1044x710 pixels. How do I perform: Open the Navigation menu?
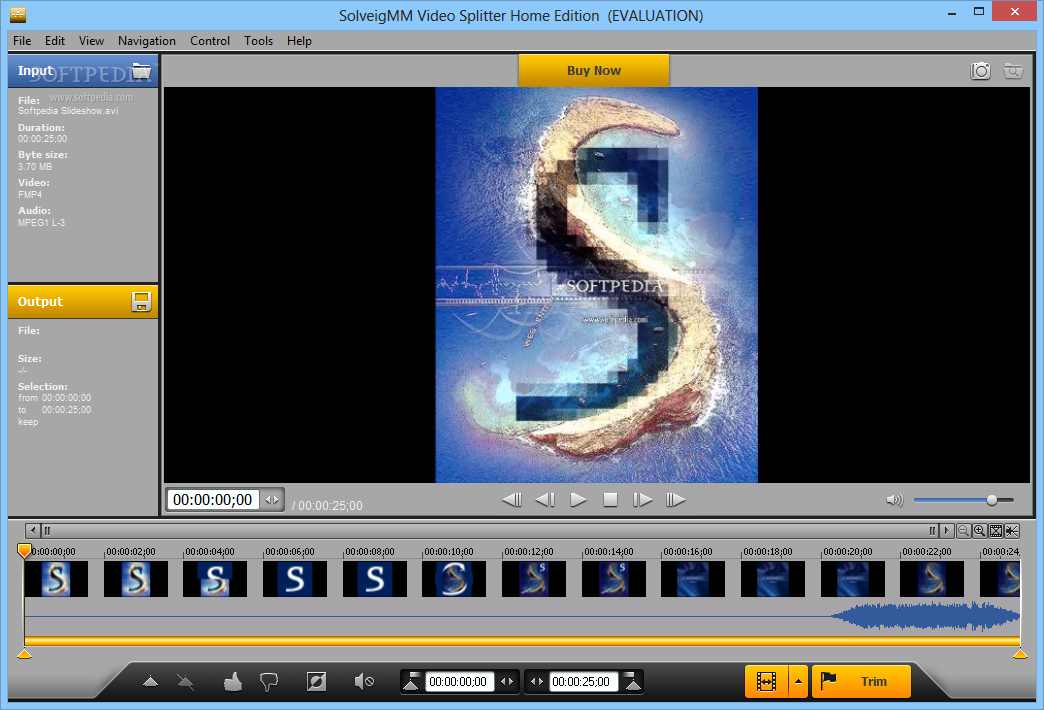pos(146,41)
